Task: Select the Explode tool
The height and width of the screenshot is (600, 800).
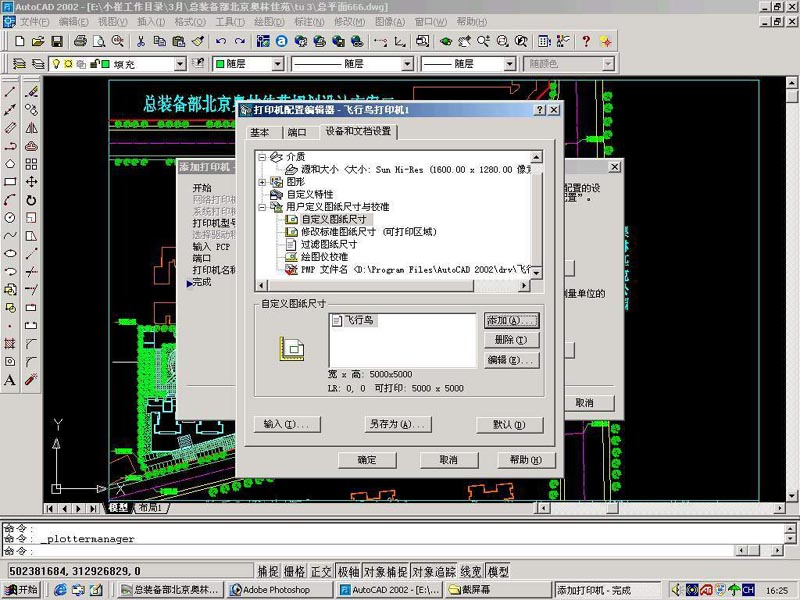Action: [x=31, y=380]
